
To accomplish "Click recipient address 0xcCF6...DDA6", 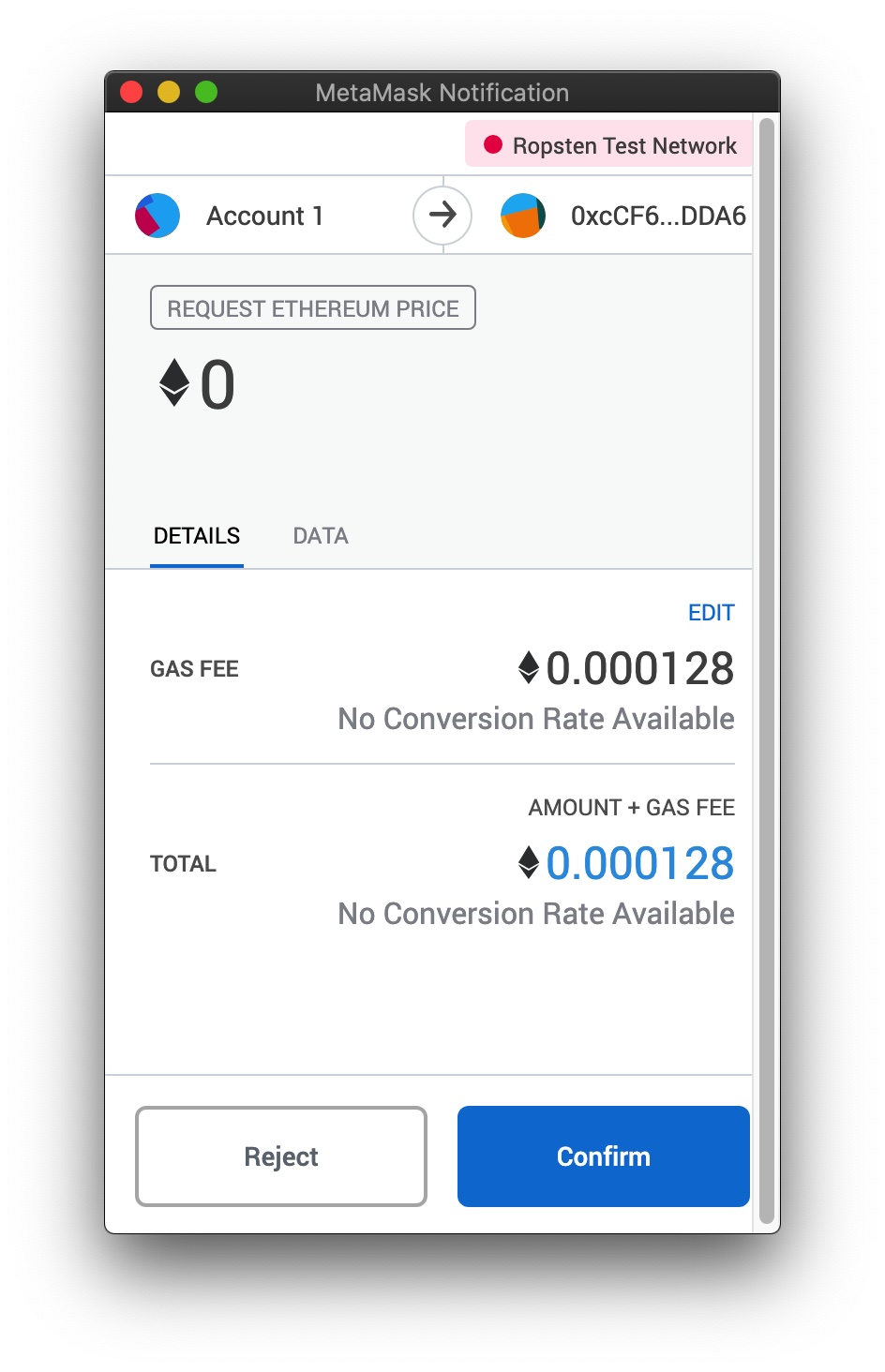I will coord(658,216).
